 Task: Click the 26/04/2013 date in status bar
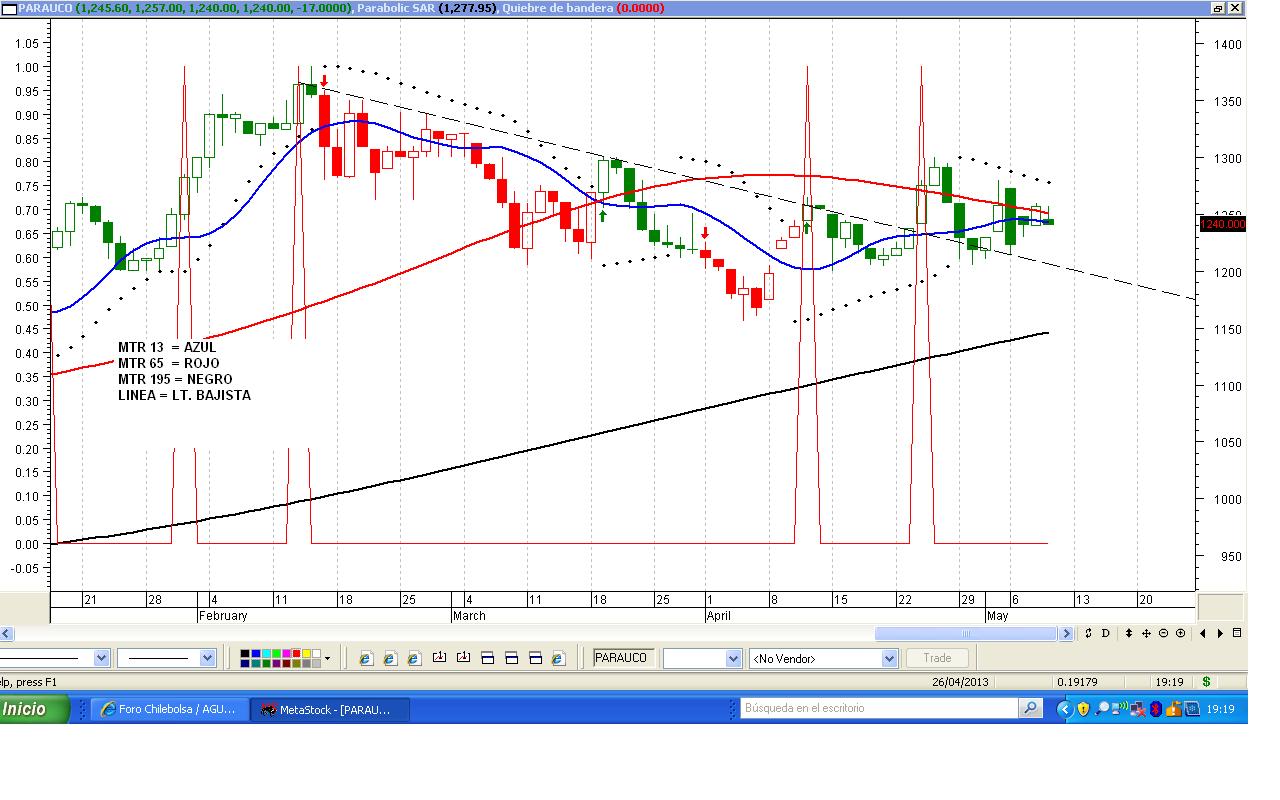click(960, 682)
